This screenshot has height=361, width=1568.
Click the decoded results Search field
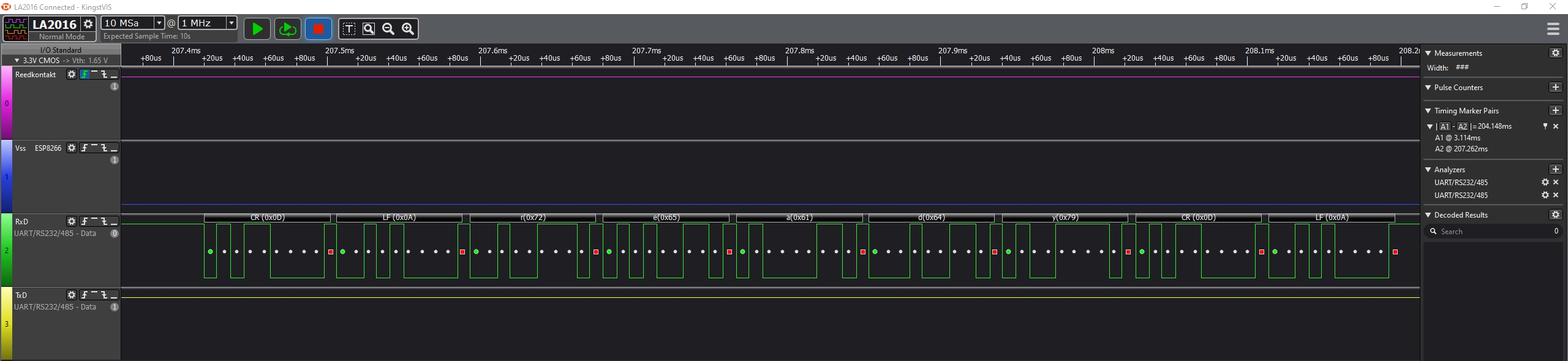pos(1493,231)
